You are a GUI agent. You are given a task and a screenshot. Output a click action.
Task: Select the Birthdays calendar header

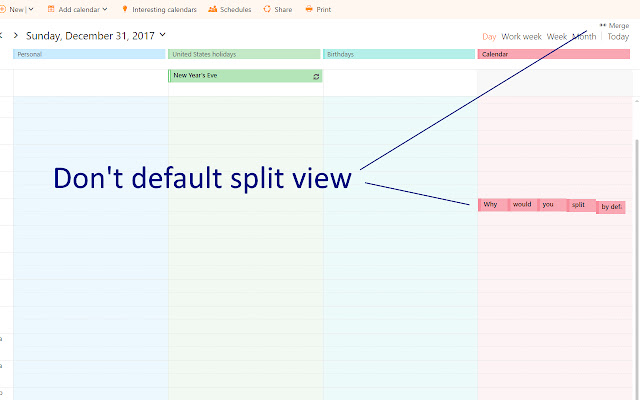pyautogui.click(x=399, y=54)
